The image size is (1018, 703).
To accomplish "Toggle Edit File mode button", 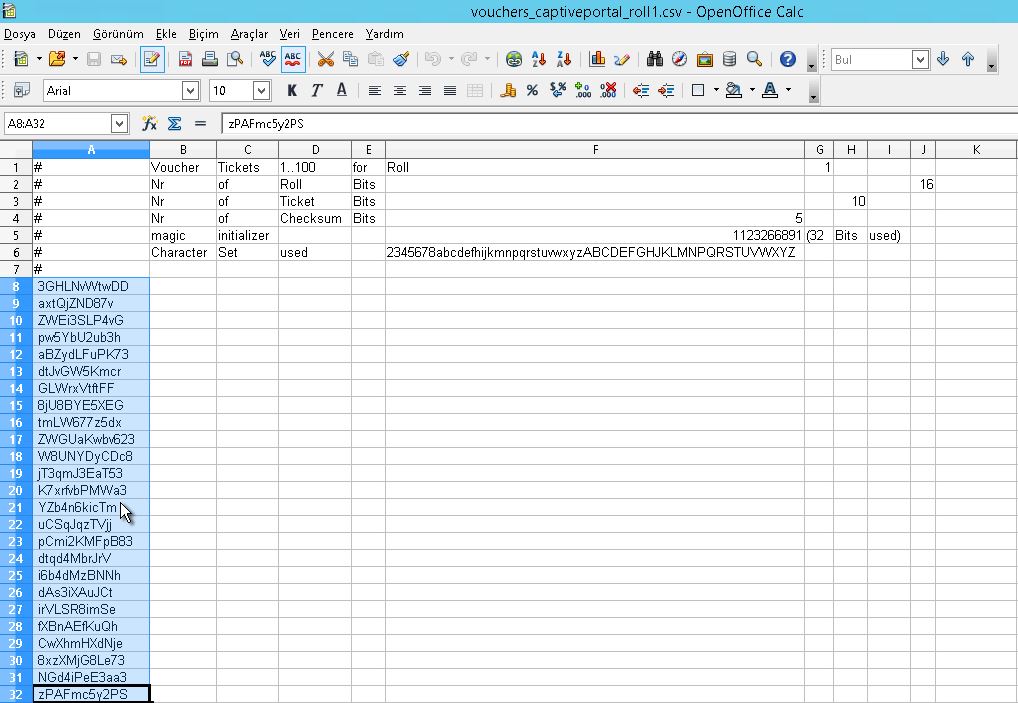I will coord(152,59).
